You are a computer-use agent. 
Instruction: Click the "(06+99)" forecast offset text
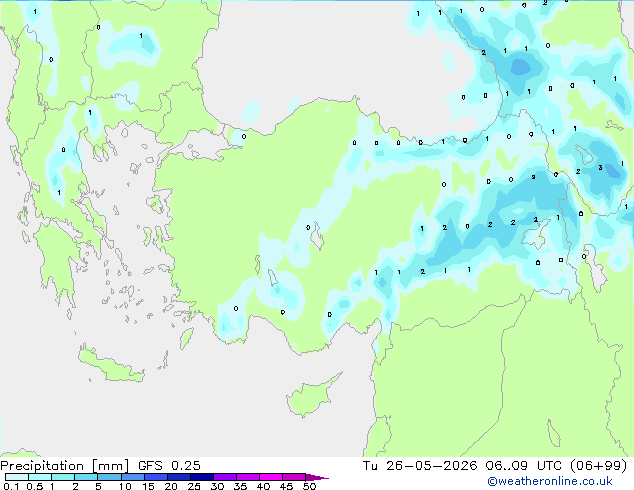tap(598, 466)
